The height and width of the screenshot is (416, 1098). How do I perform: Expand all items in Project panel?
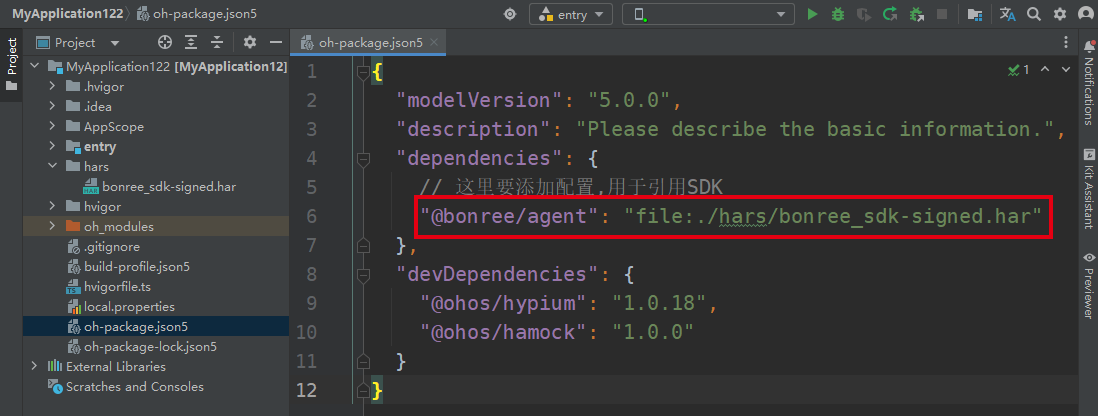192,43
